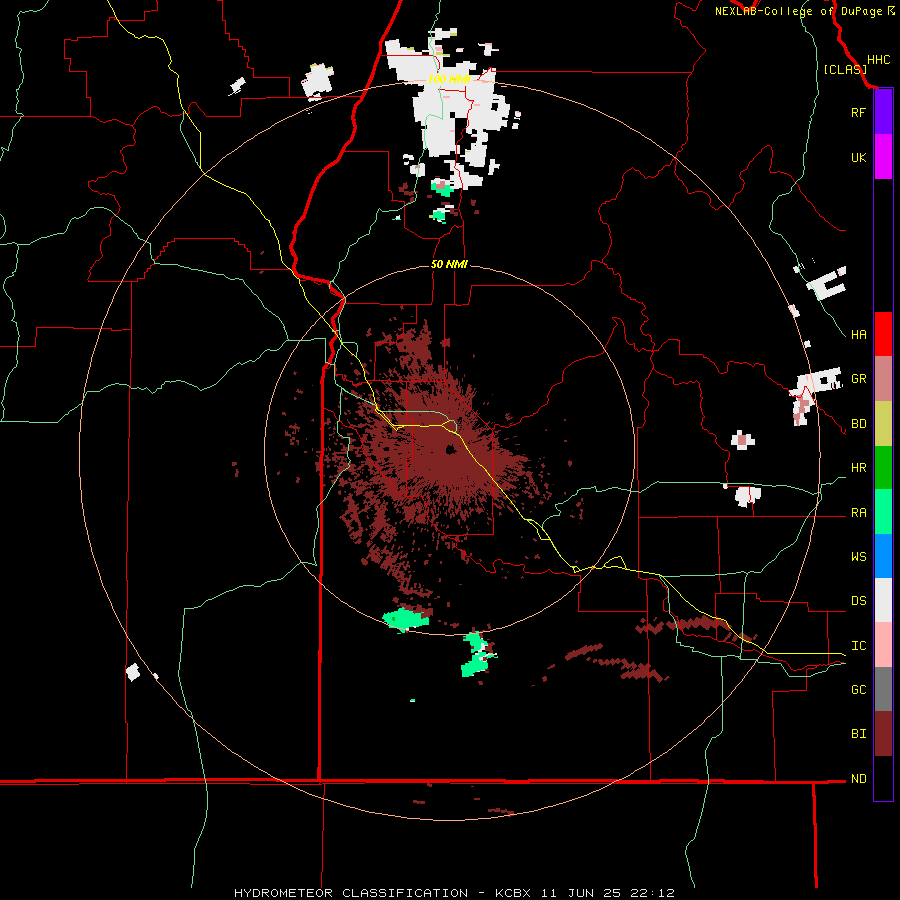Viewport: 900px width, 900px height.
Task: Click the HYDROMETEOR CLASSIFICATION title text
Action: tap(351, 893)
